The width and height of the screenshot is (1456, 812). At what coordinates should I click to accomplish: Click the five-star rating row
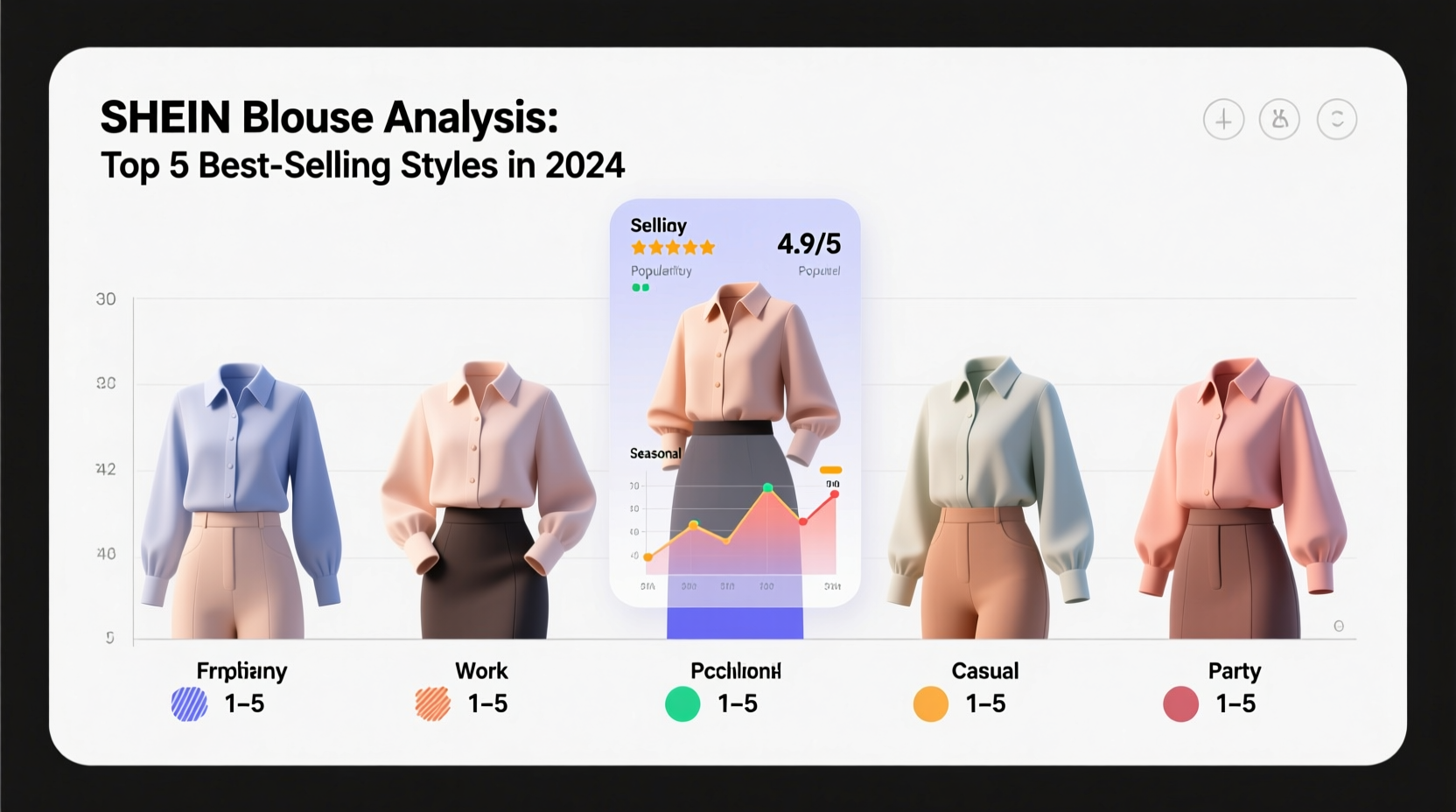pos(673,248)
